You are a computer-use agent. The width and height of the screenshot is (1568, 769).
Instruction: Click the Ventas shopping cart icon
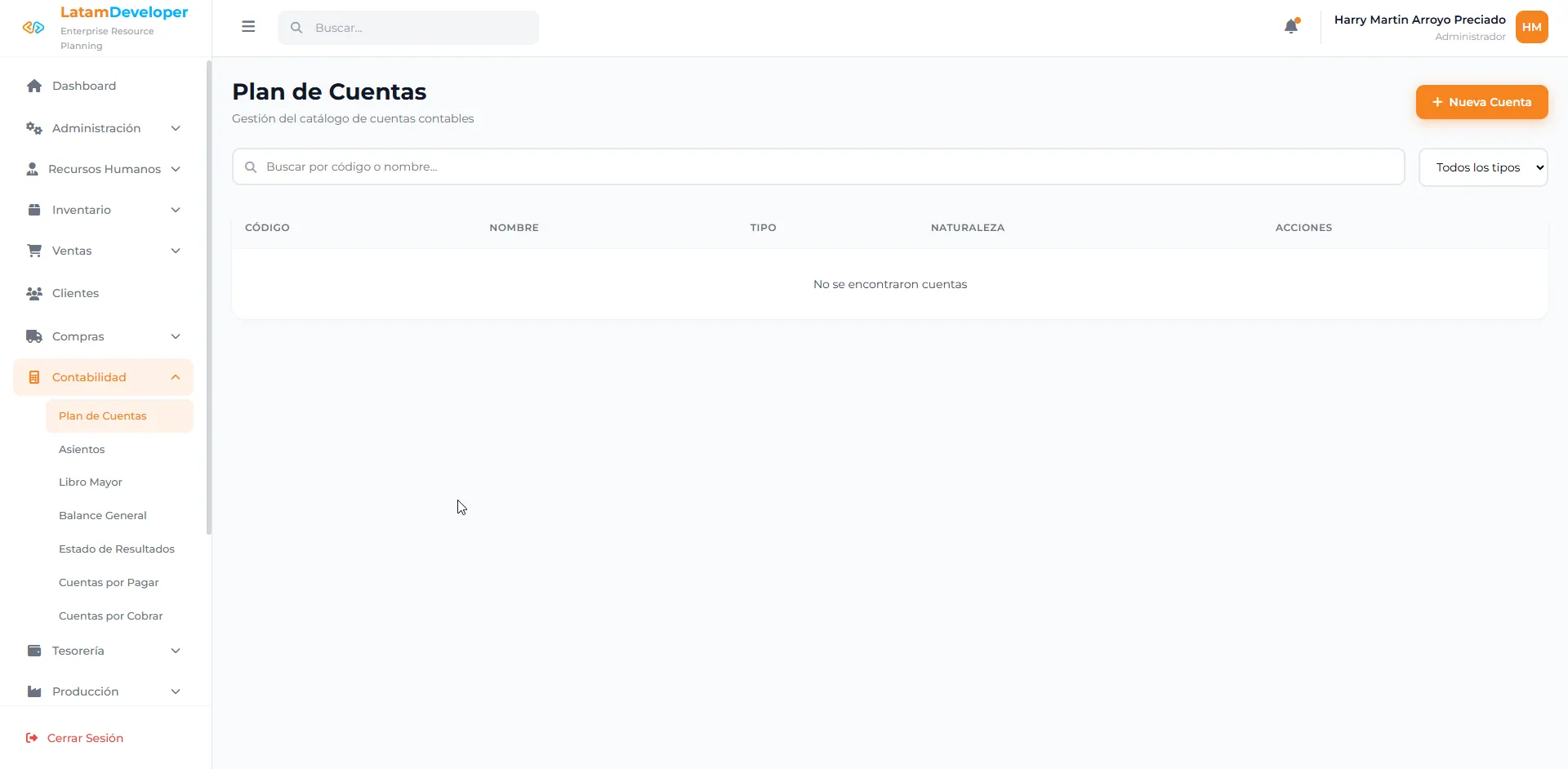pyautogui.click(x=34, y=251)
